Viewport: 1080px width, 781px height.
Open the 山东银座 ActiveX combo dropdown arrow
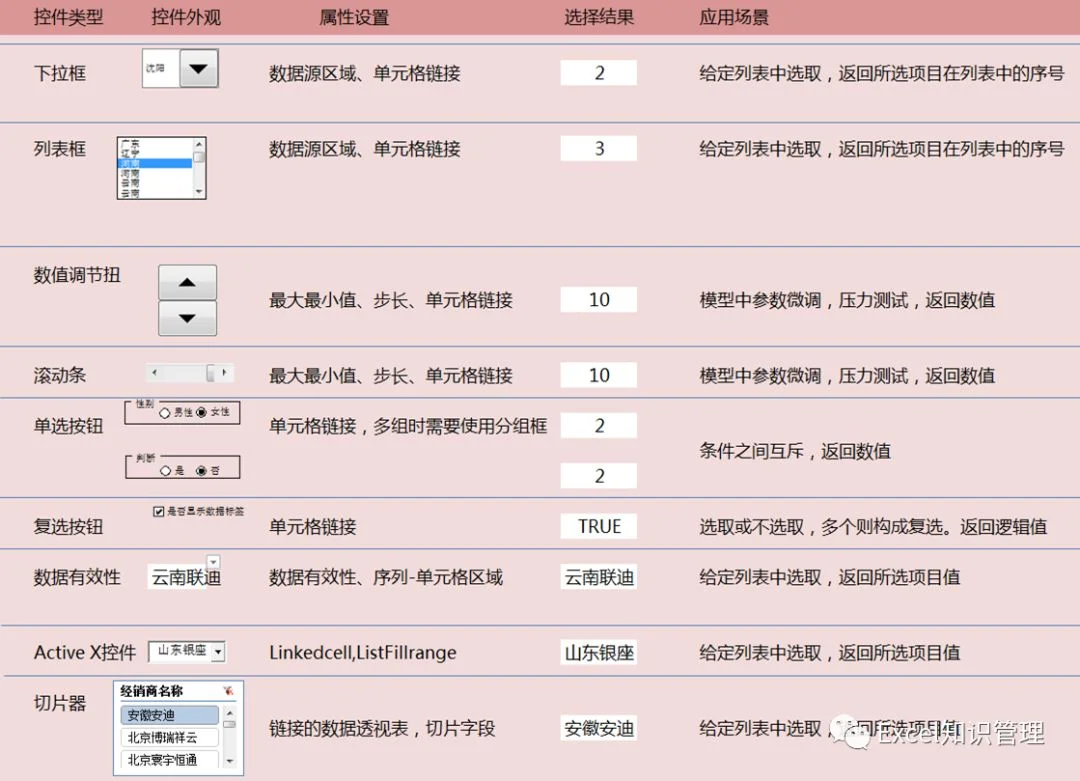(x=218, y=652)
